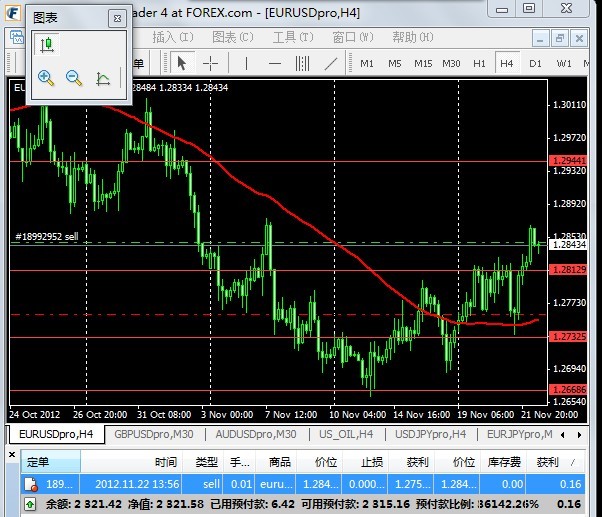The width and height of the screenshot is (602, 517).
Task: Sort orders by 类型 column header
Action: [202, 462]
